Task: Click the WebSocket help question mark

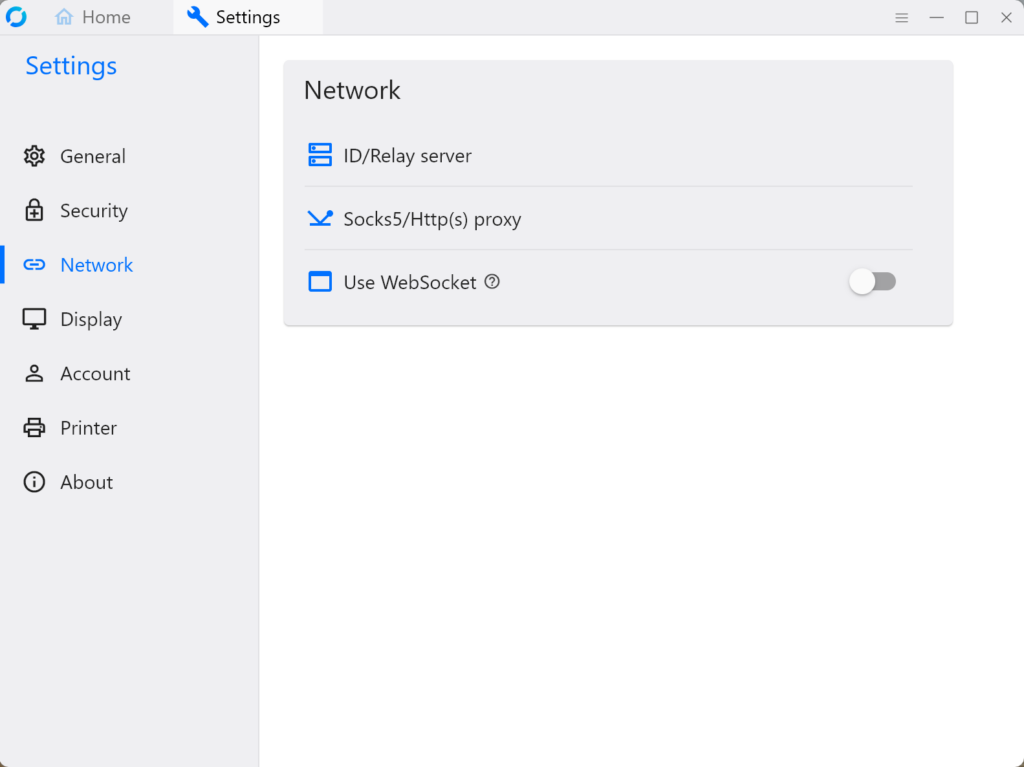Action: (x=492, y=282)
